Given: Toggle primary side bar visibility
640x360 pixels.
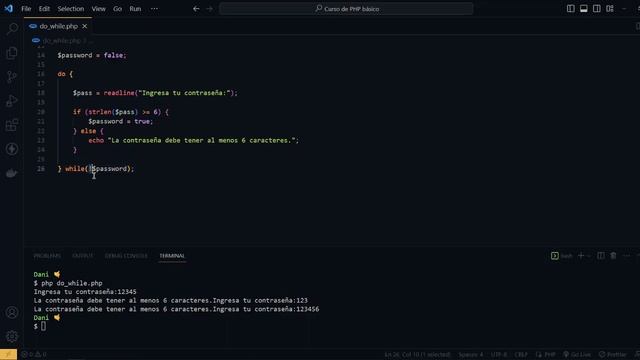Looking at the screenshot, I should click(x=571, y=9).
